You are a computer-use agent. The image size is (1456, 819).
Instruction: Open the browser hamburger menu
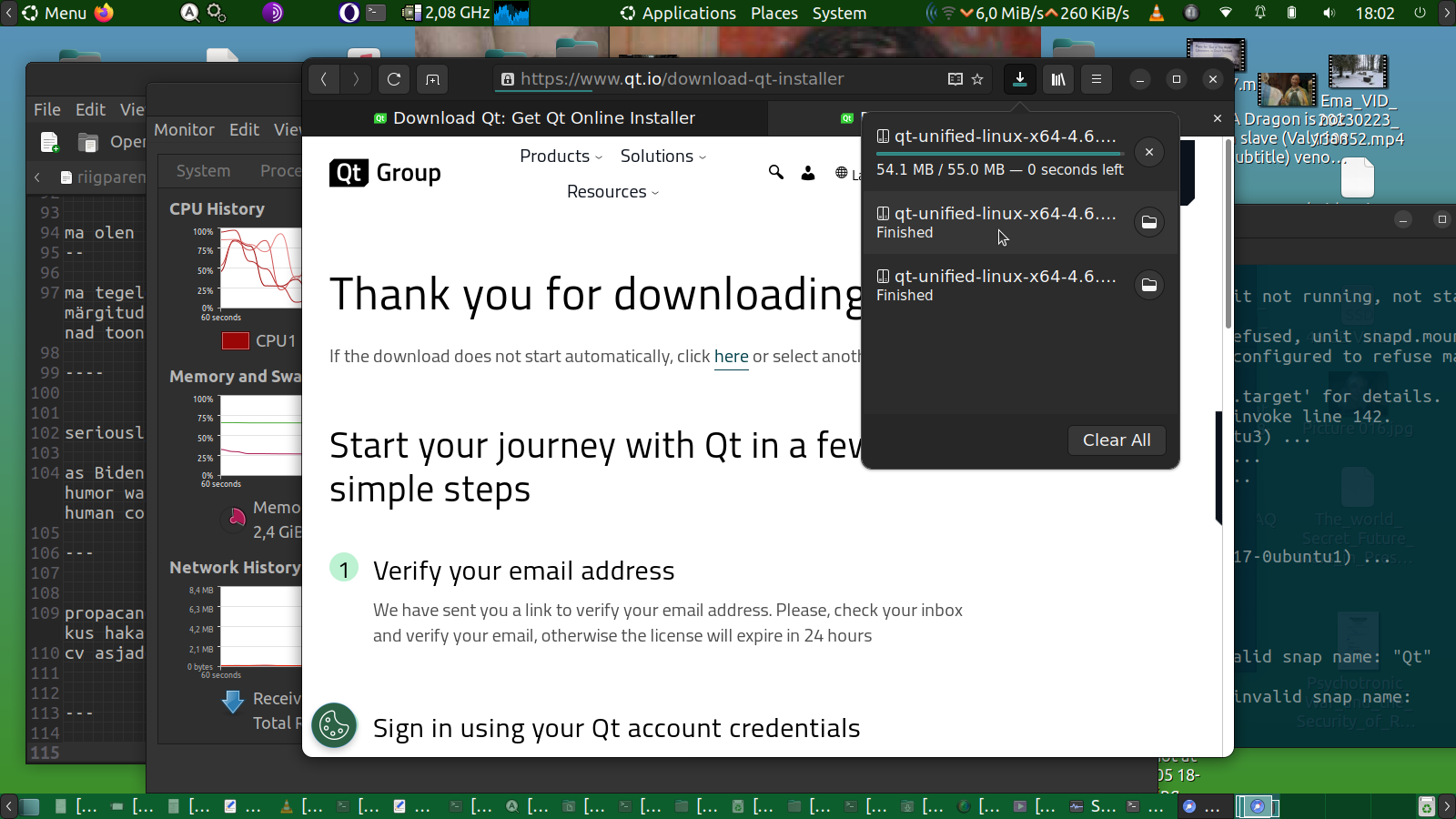(1097, 79)
